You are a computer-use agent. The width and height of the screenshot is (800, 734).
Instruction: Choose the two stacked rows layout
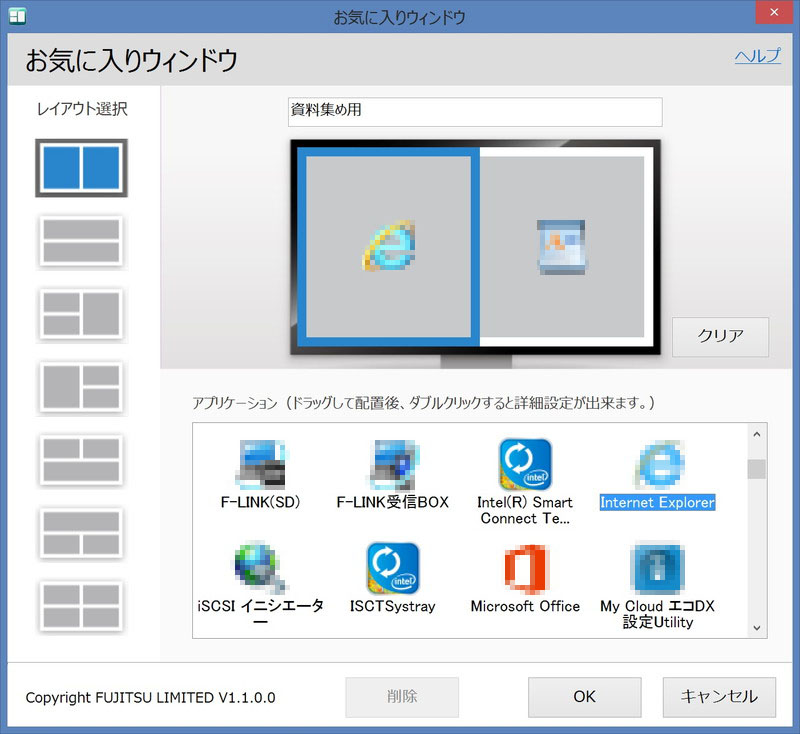click(x=81, y=241)
